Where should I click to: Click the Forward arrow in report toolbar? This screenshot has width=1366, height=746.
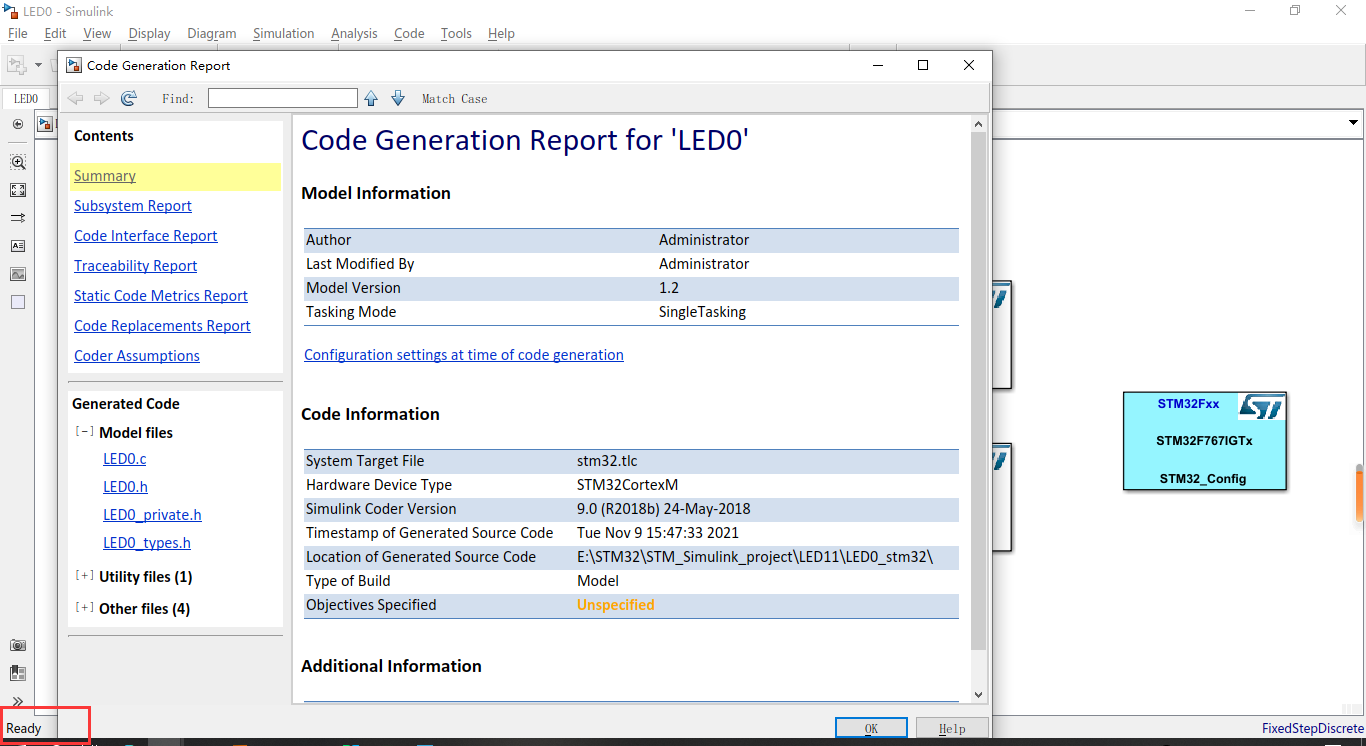click(102, 98)
